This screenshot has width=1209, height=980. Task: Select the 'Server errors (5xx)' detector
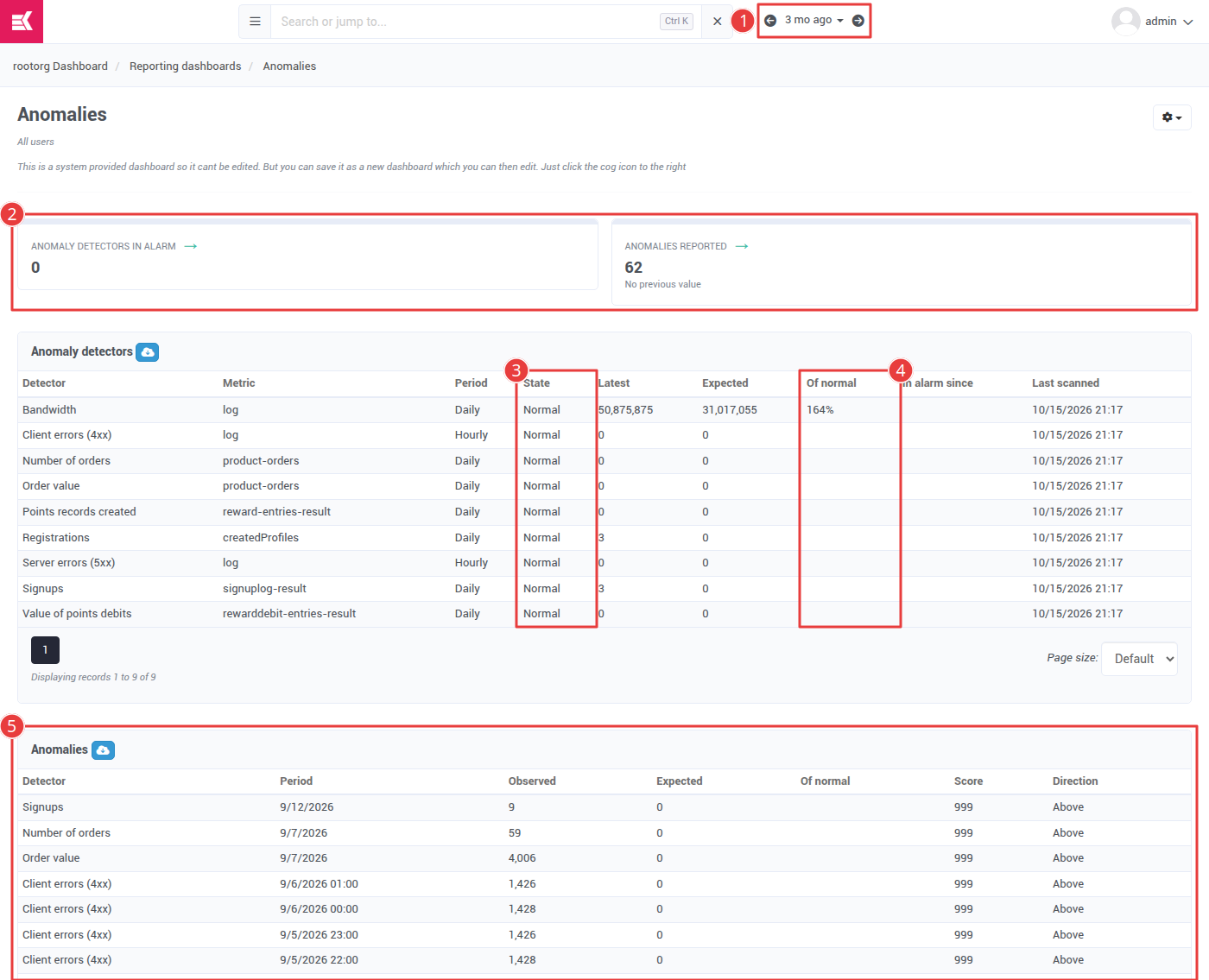[x=69, y=563]
